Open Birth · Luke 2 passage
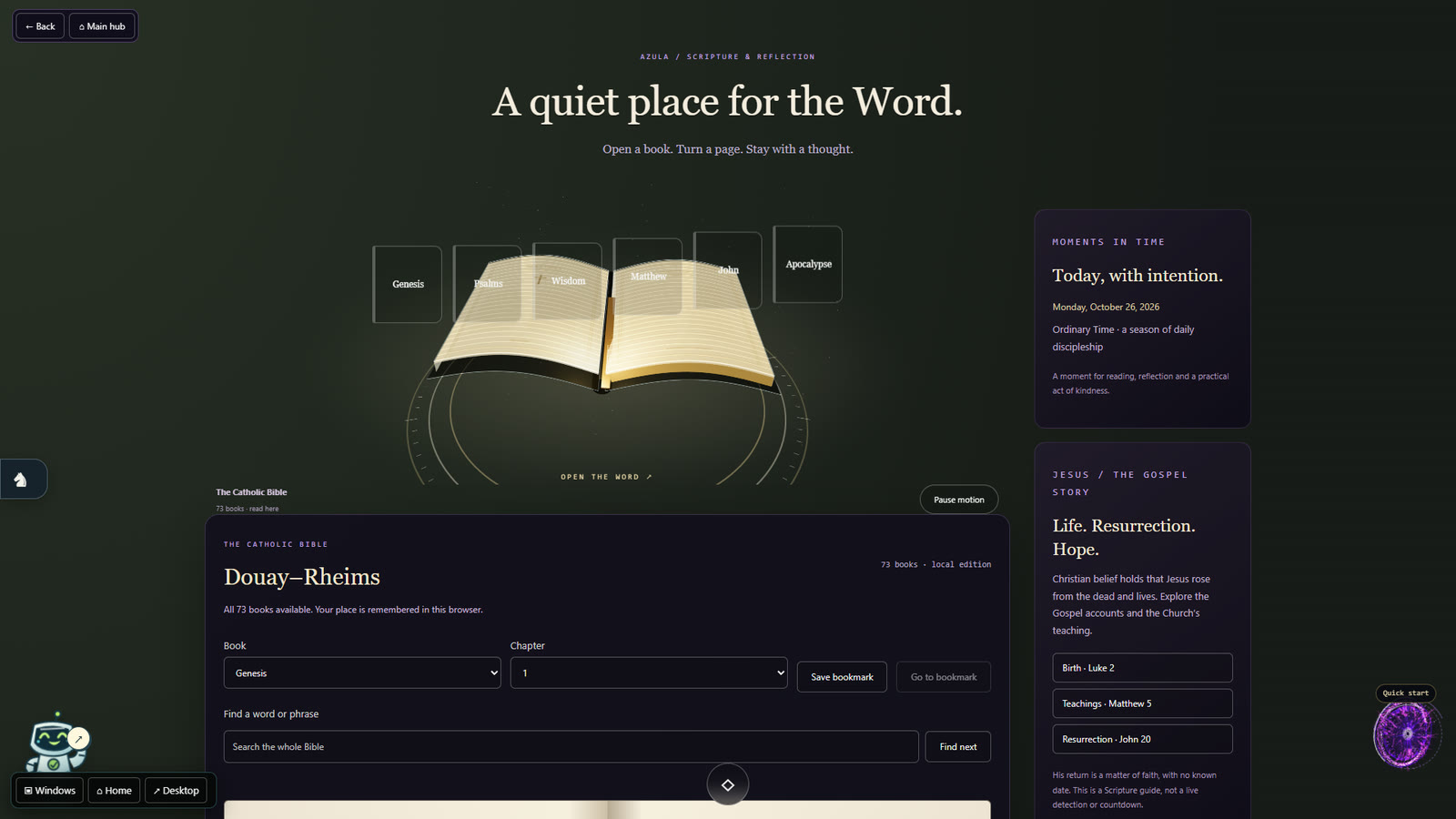1456x819 pixels. [x=1143, y=668]
